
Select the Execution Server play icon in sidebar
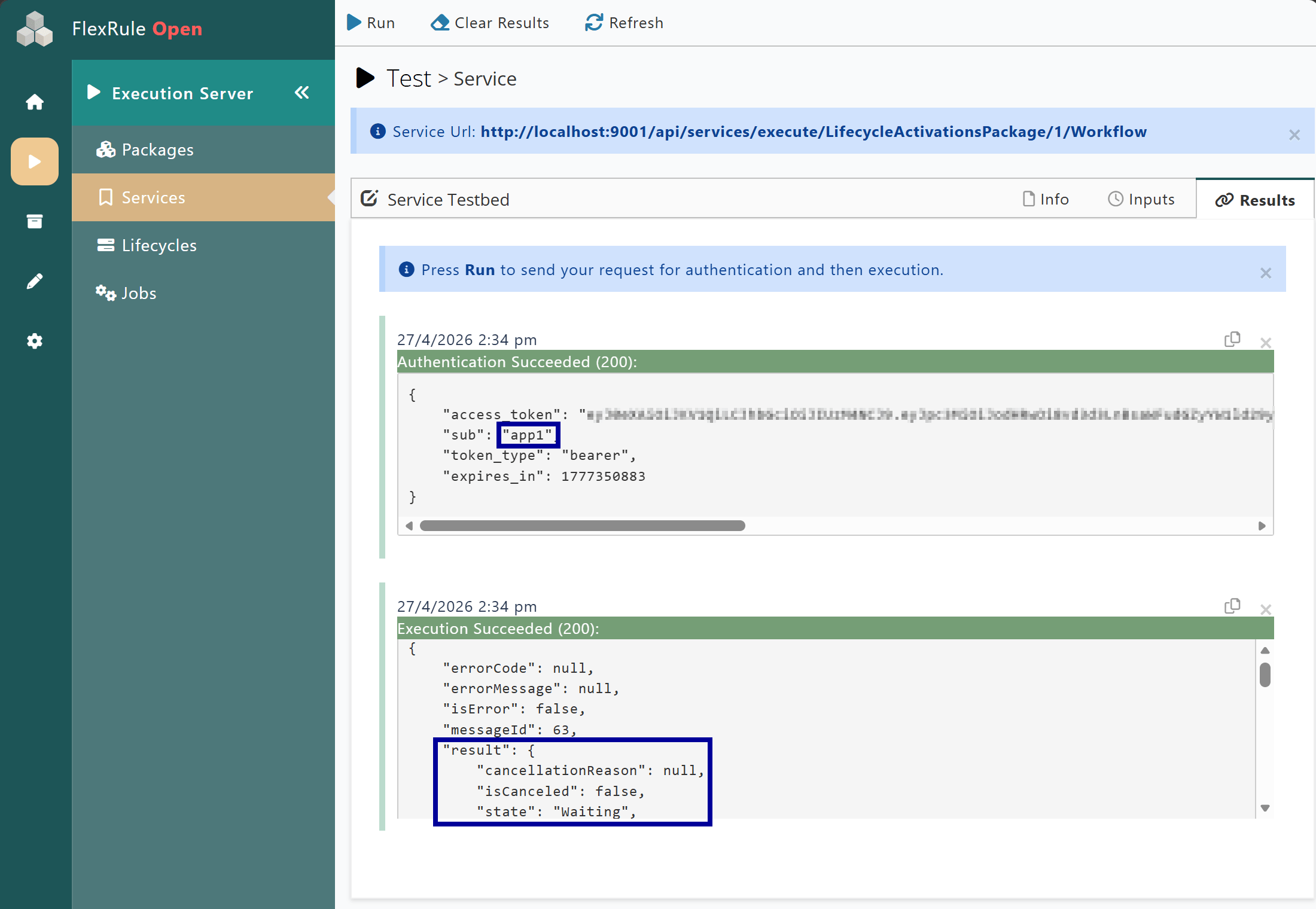(35, 161)
